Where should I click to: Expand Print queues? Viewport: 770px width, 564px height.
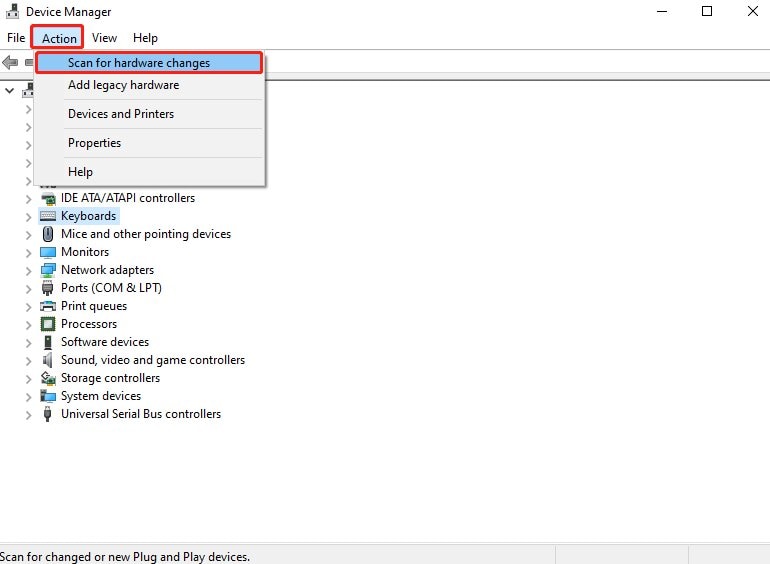click(28, 307)
